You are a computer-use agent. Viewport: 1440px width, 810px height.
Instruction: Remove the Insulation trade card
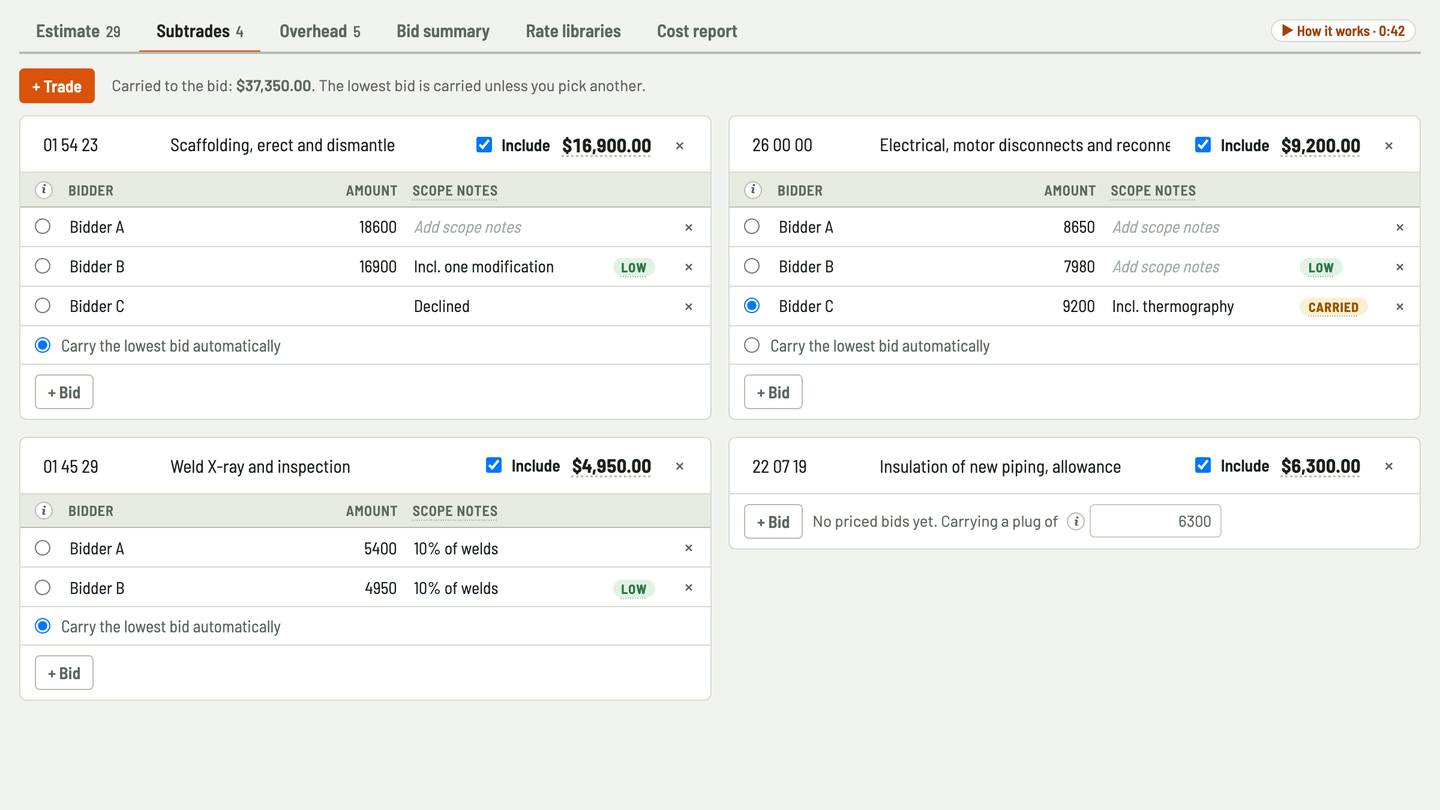click(1389, 466)
